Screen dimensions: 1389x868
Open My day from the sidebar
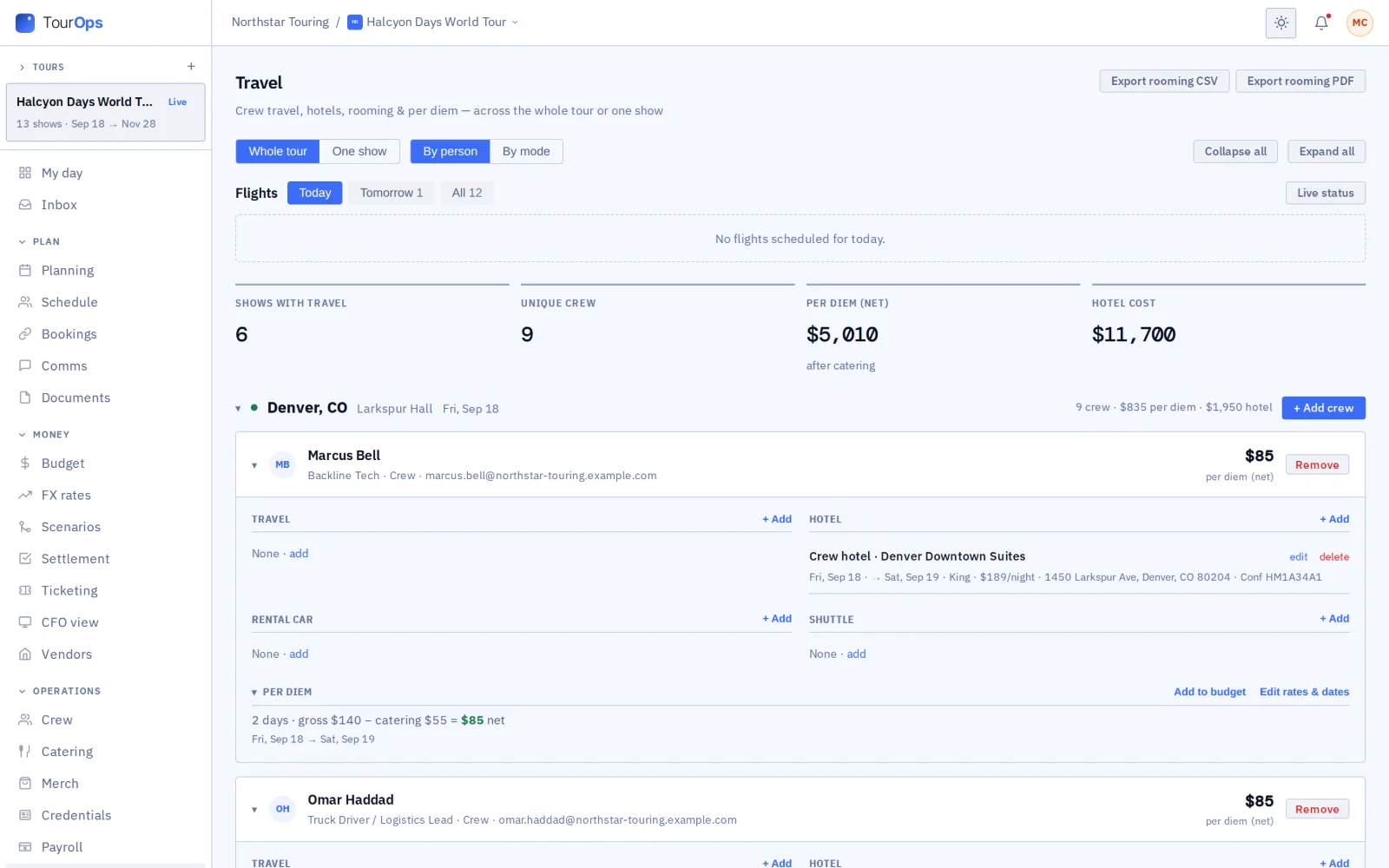(105, 173)
